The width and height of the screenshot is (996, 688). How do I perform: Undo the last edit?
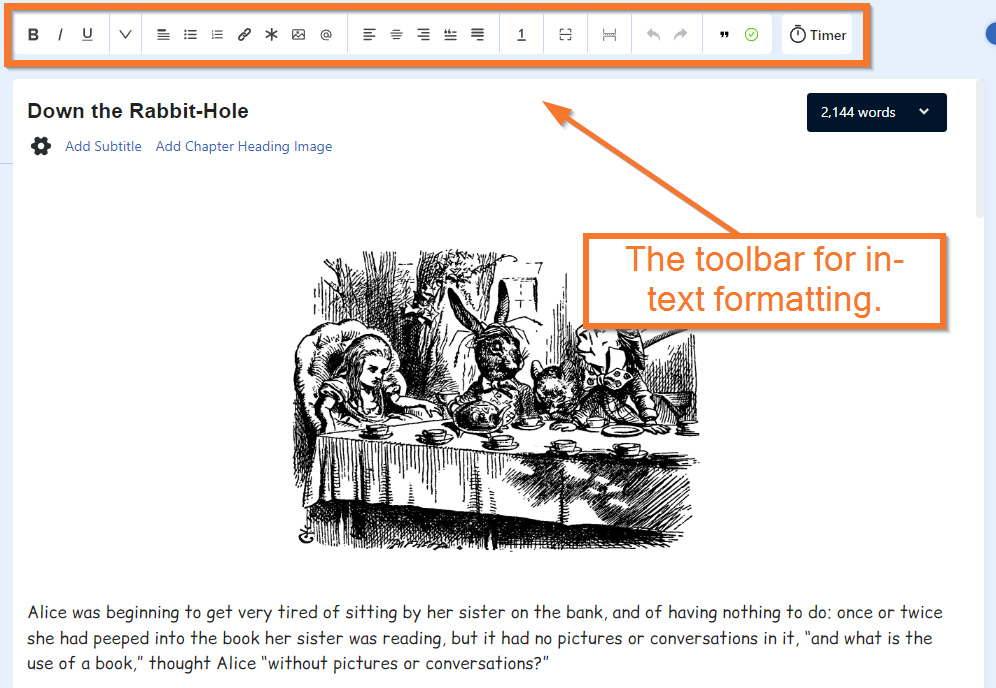click(x=653, y=34)
